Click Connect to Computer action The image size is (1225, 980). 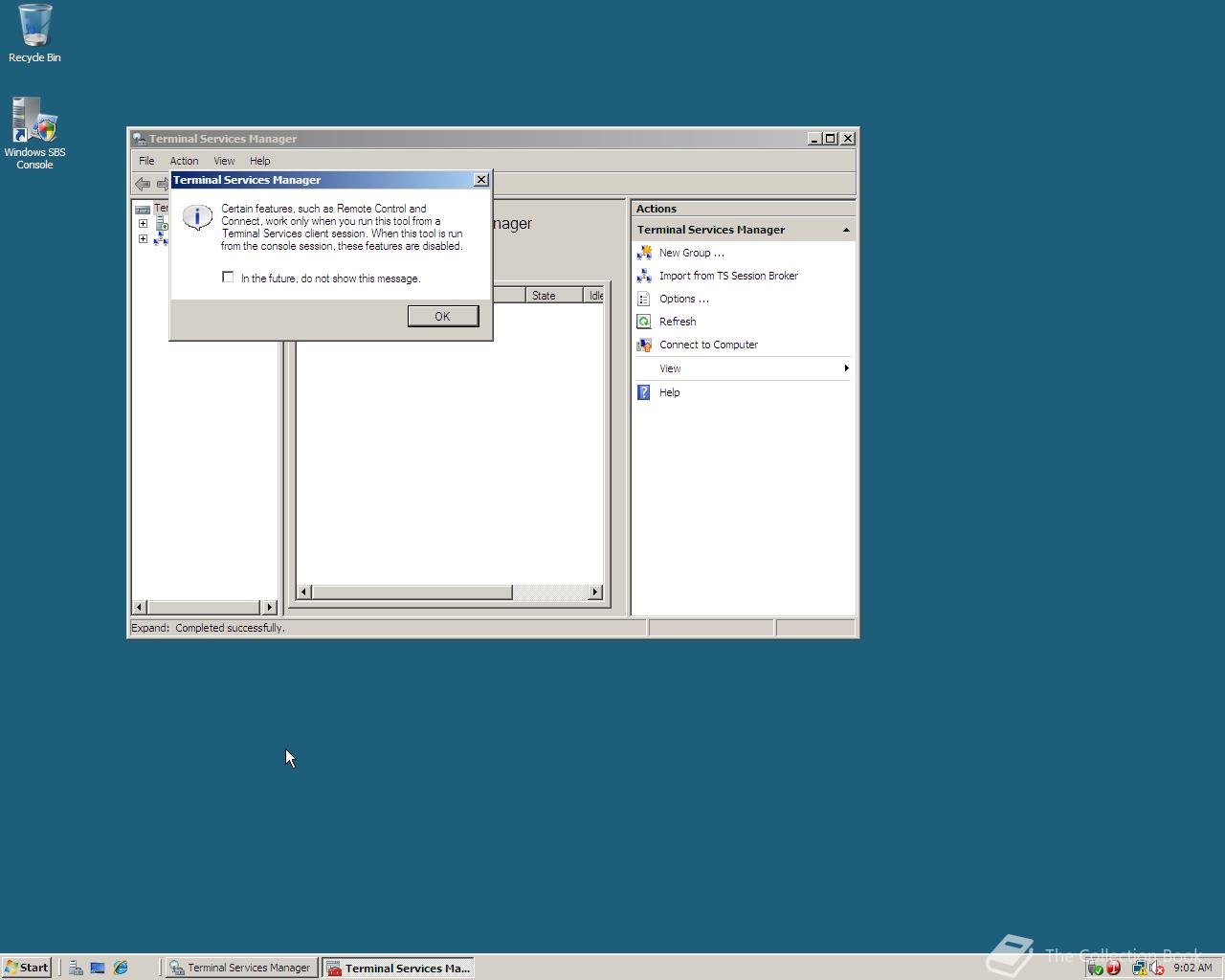708,345
